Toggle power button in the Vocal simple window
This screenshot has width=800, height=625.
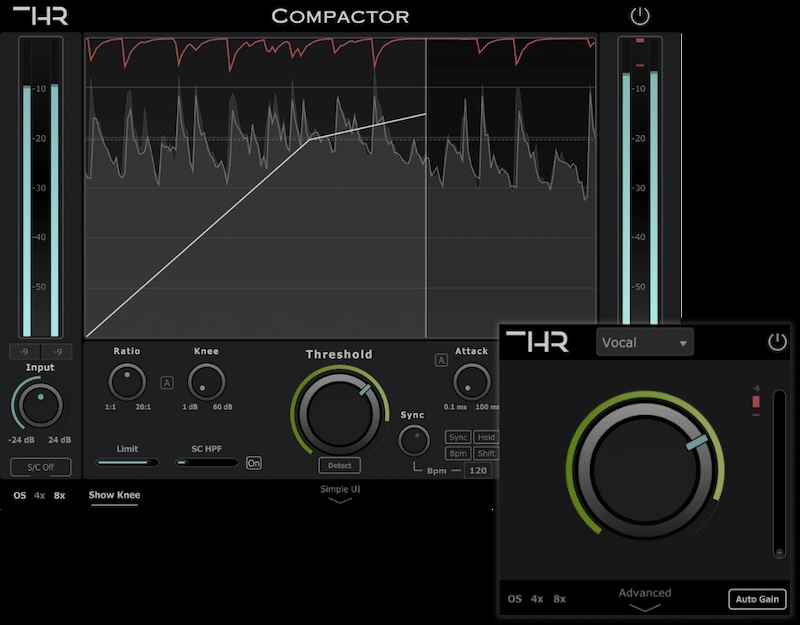point(777,342)
